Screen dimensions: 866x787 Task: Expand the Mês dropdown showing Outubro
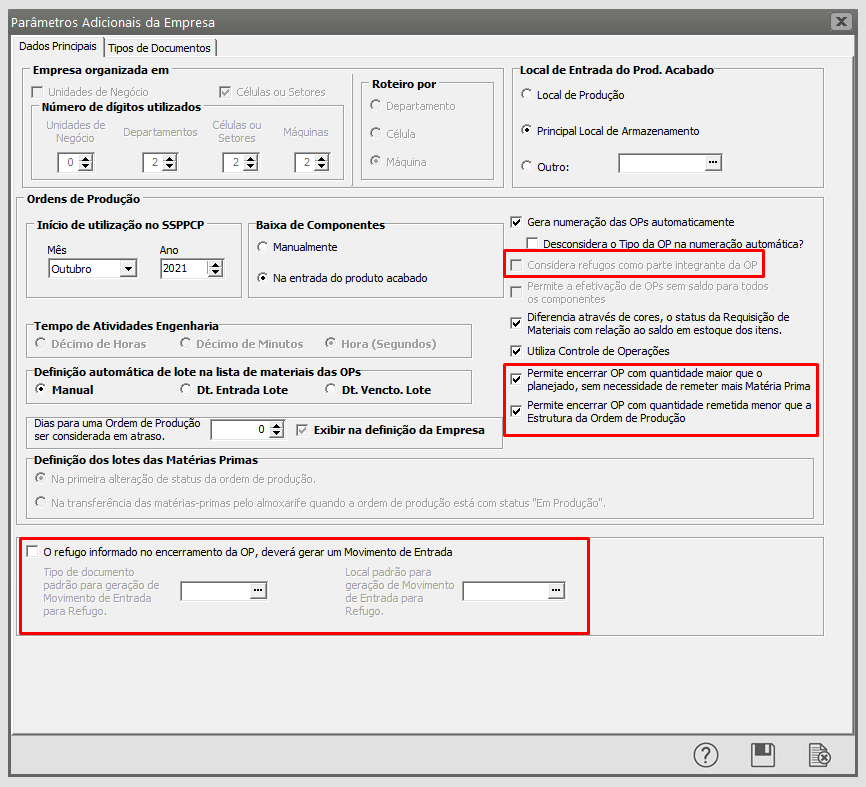(x=128, y=268)
